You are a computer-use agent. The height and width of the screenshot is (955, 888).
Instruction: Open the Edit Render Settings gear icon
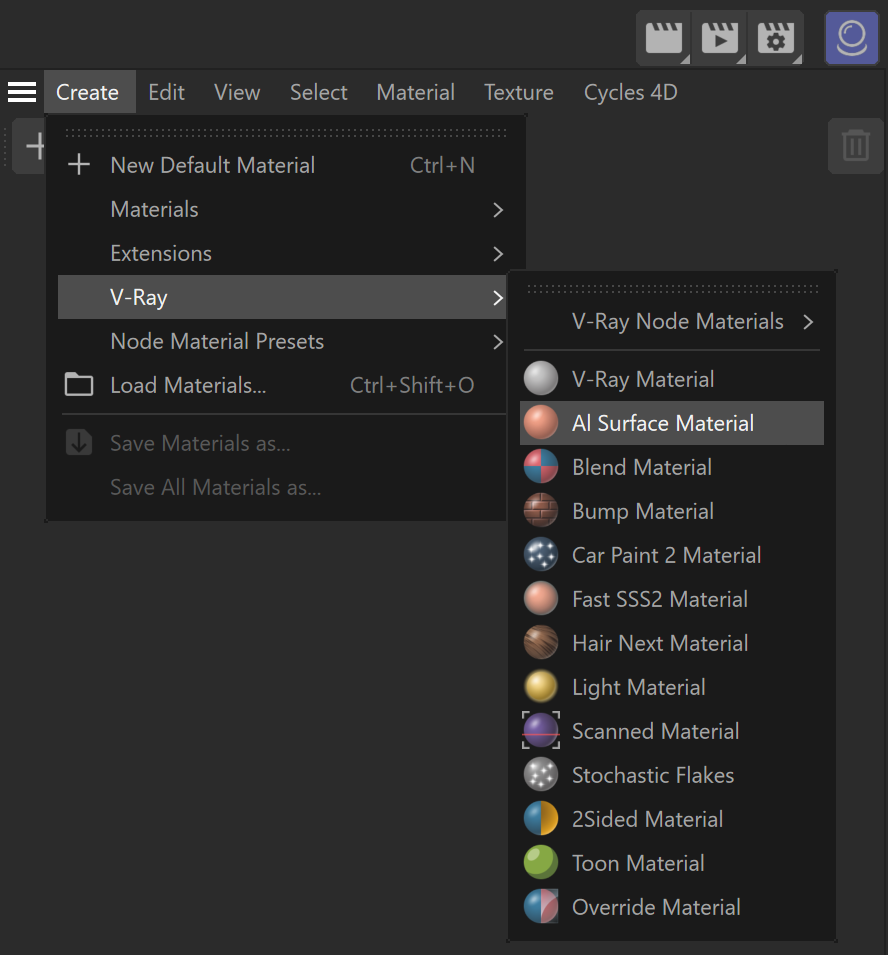click(x=775, y=38)
